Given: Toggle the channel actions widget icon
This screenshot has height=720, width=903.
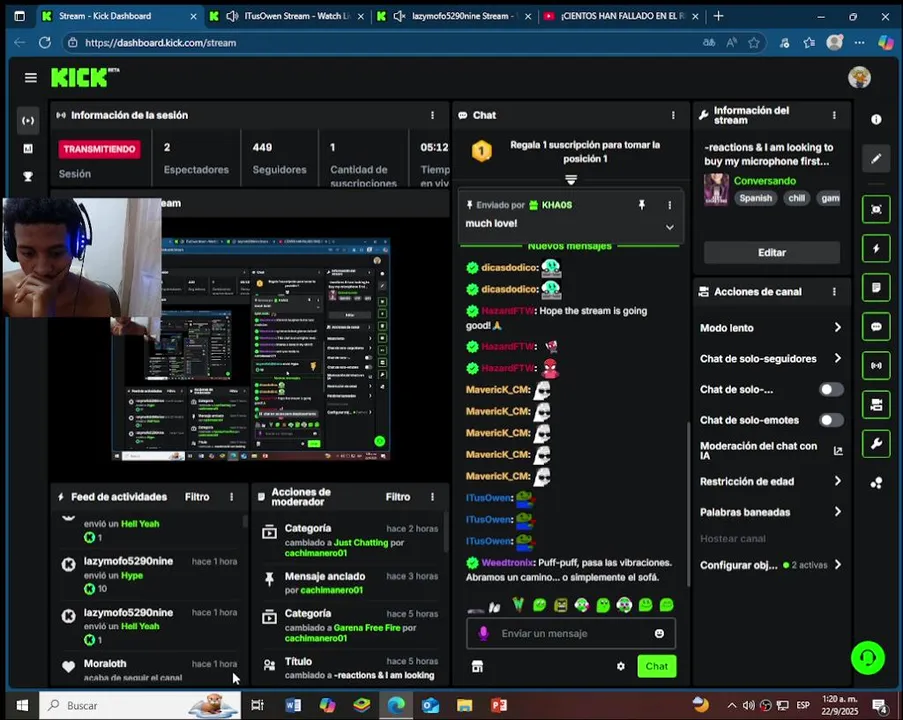Looking at the screenshot, I should (x=876, y=405).
